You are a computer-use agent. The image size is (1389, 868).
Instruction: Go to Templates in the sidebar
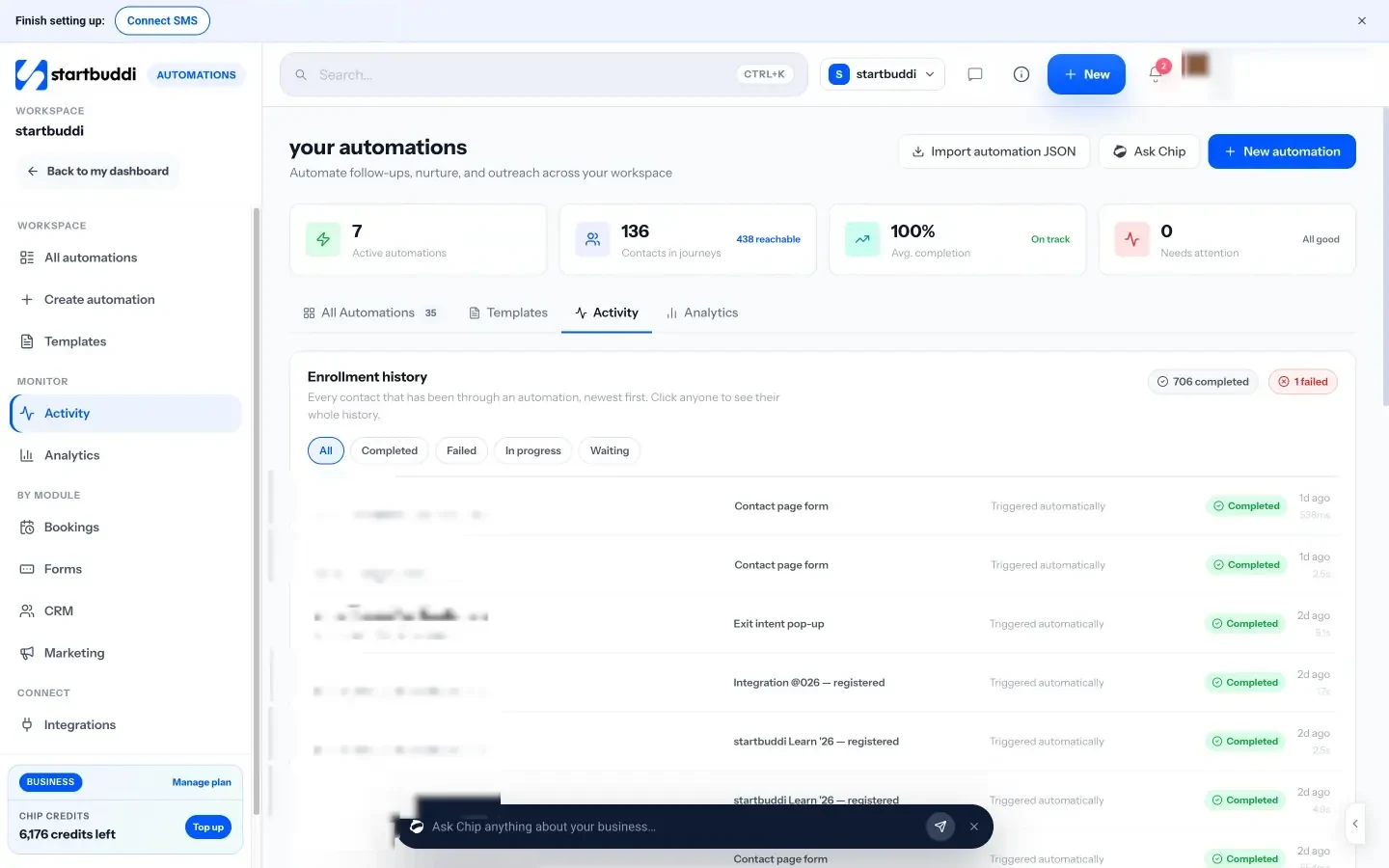tap(125, 341)
